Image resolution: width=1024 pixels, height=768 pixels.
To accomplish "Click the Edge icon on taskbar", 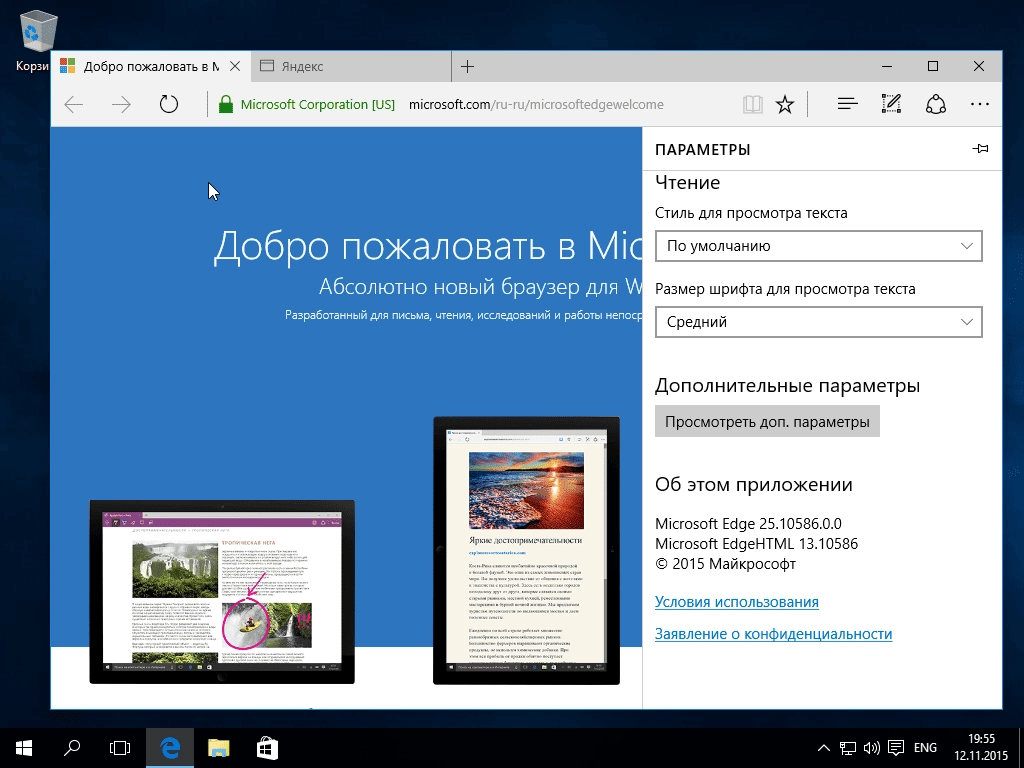I will [x=170, y=748].
